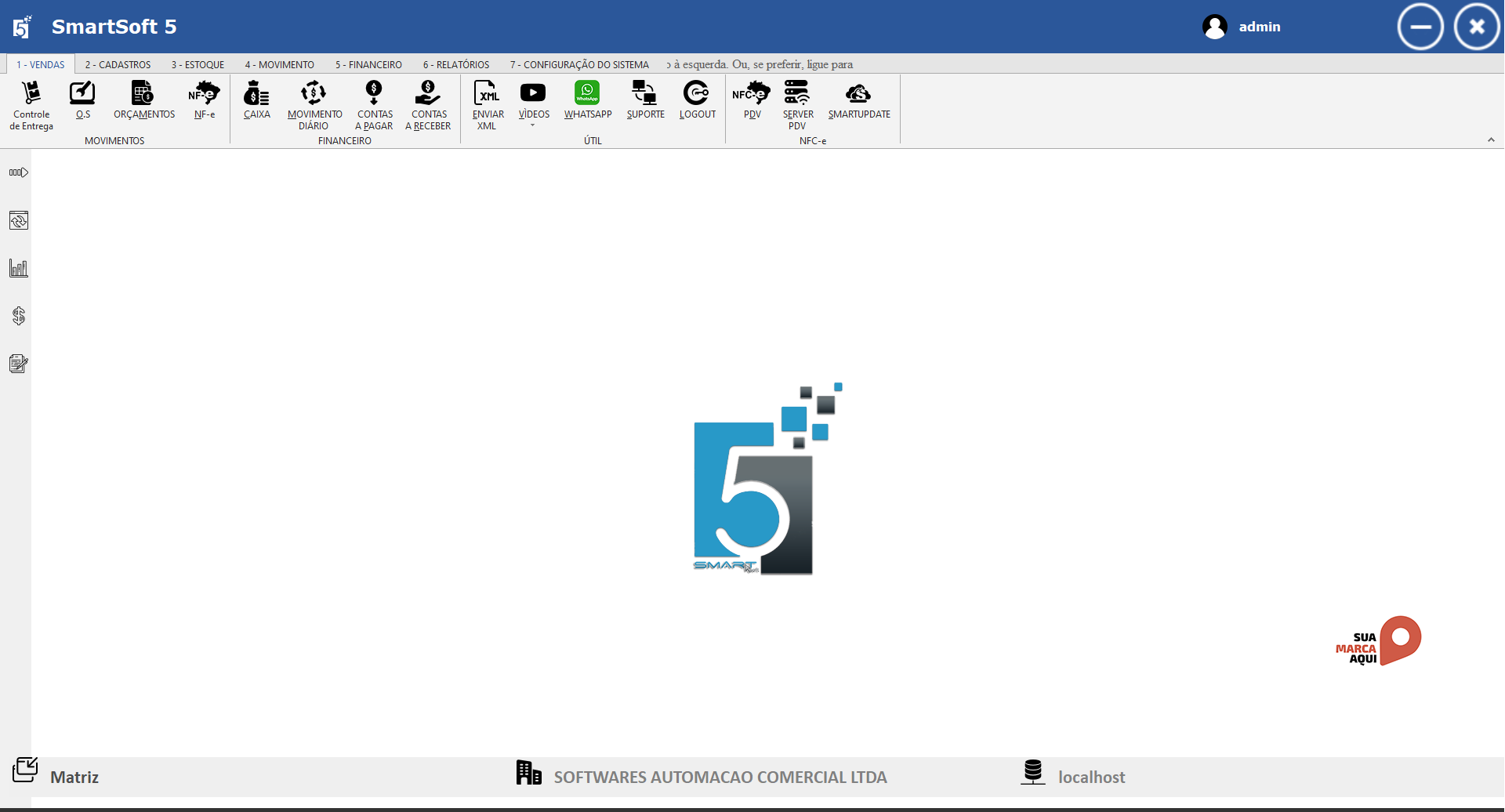1505x812 pixels.
Task: Switch to 4 - MOVIMENTO tab
Action: click(x=279, y=64)
